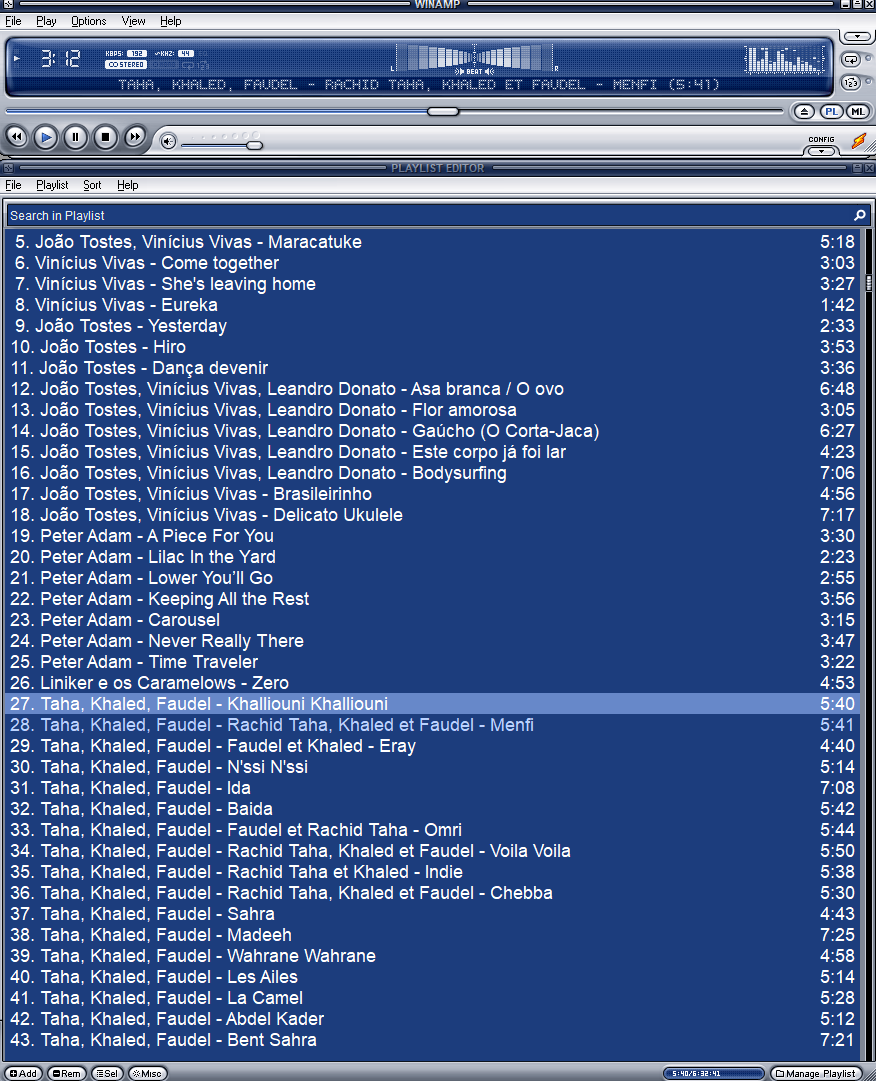Select track 42 Abdel Kader

coord(432,1019)
